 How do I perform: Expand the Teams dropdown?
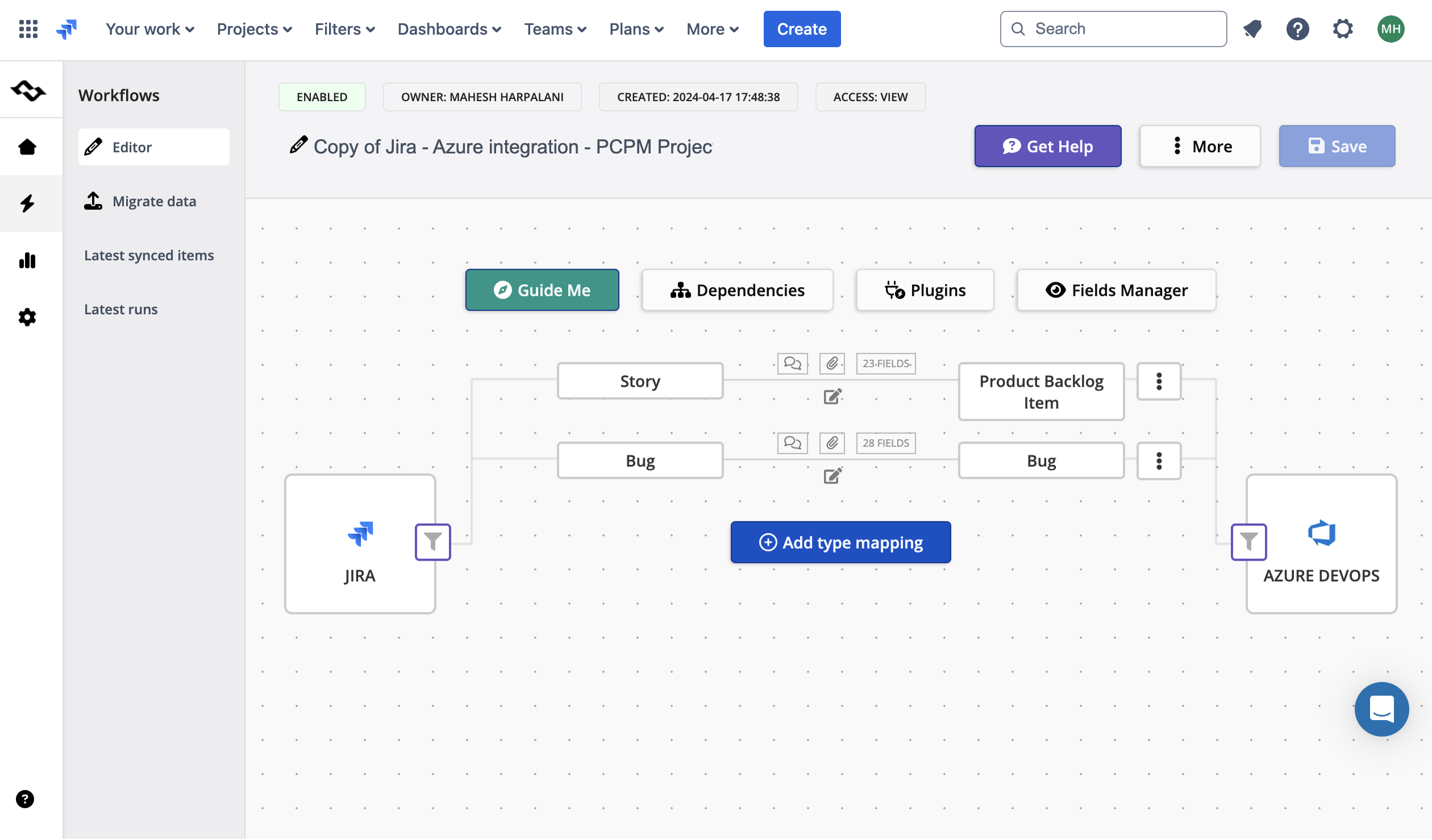coord(555,29)
